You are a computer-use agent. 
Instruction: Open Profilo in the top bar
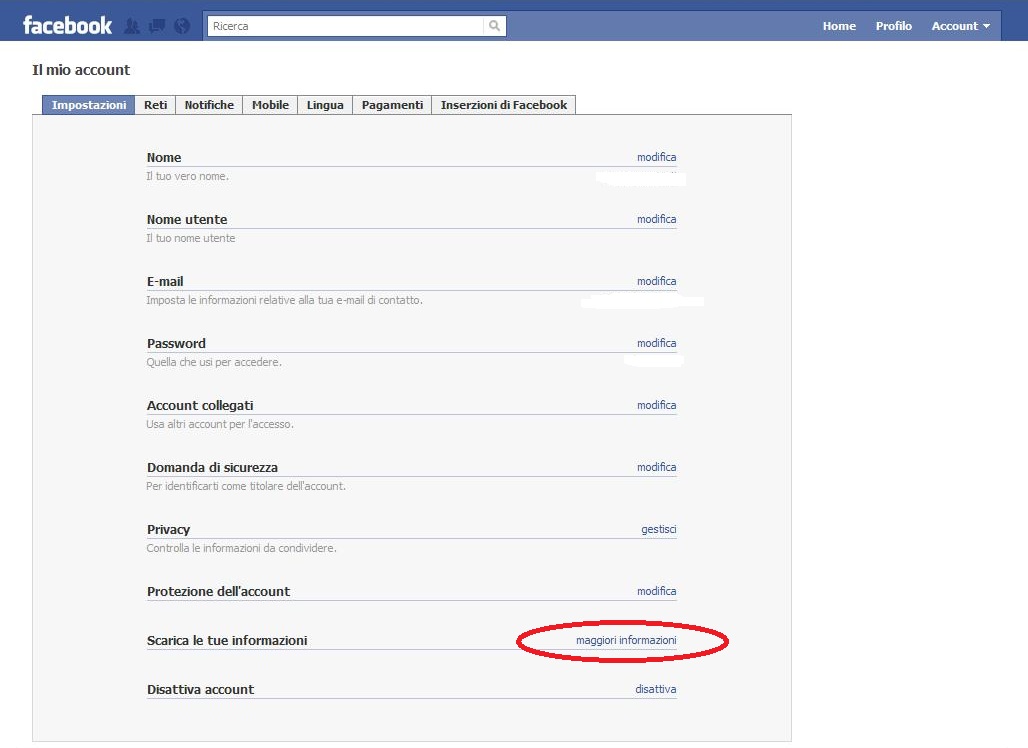893,26
